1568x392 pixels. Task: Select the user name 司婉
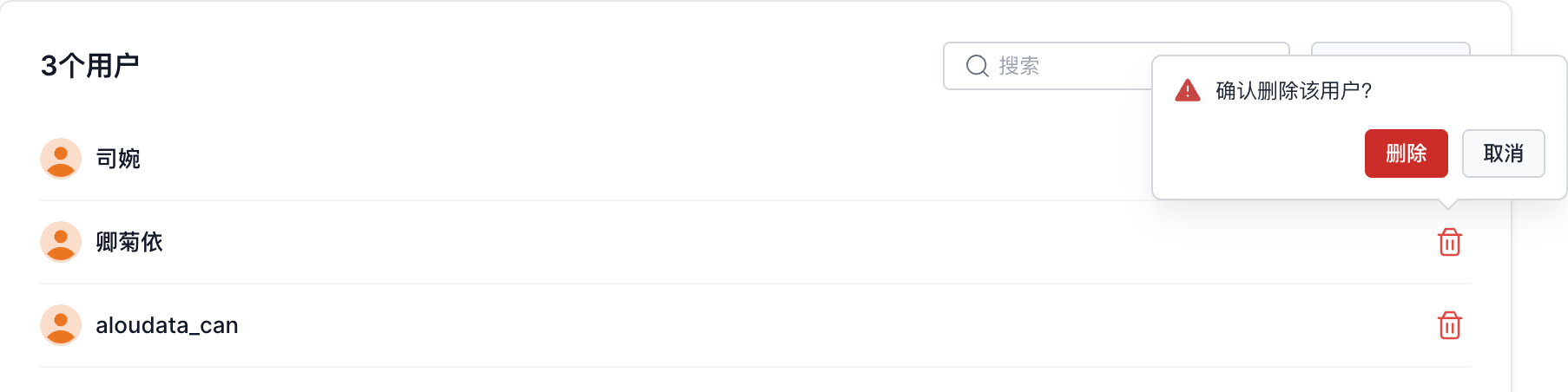pyautogui.click(x=118, y=159)
